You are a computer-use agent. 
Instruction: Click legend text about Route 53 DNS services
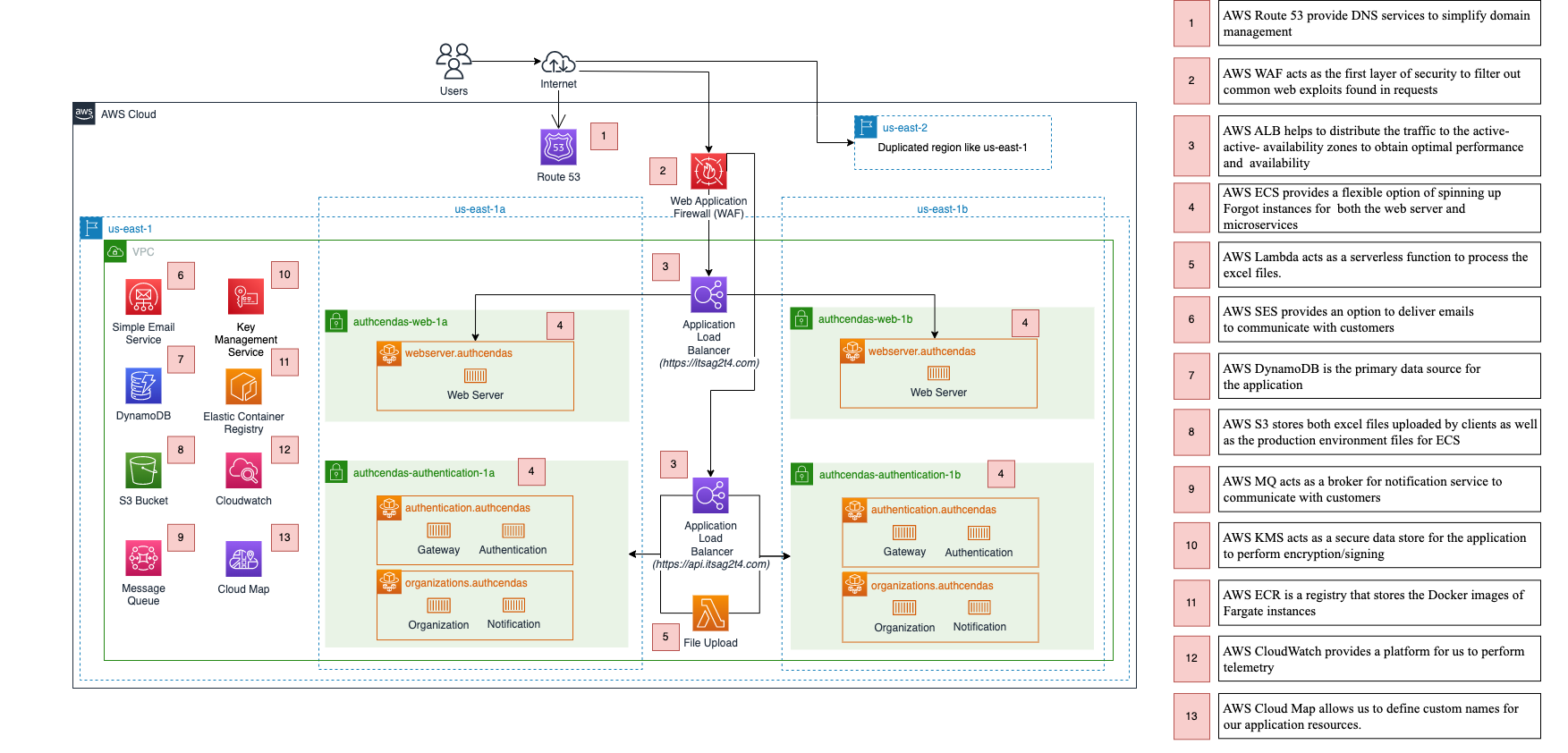[1378, 23]
